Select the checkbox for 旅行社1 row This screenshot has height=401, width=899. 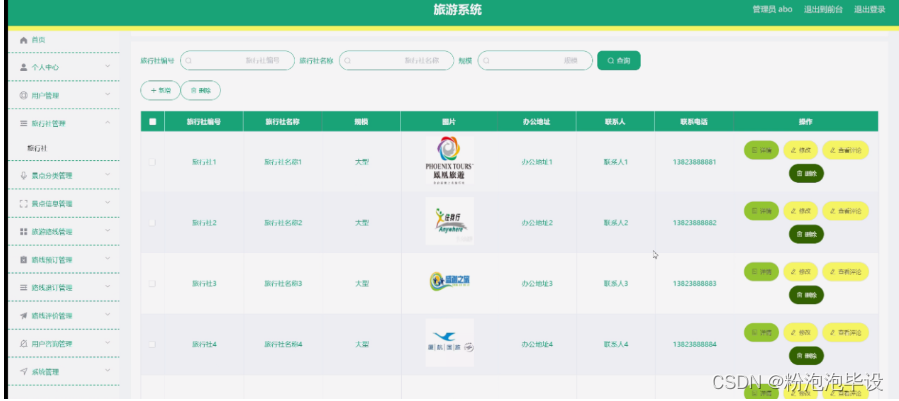click(x=152, y=161)
